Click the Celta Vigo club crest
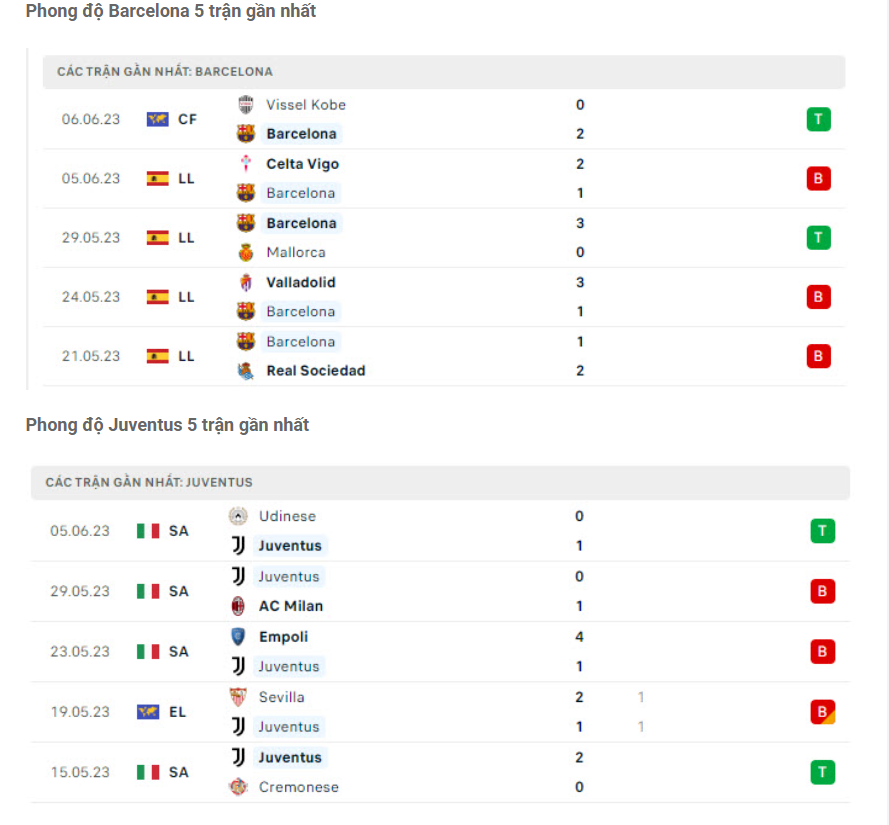This screenshot has width=889, height=825. tap(246, 164)
